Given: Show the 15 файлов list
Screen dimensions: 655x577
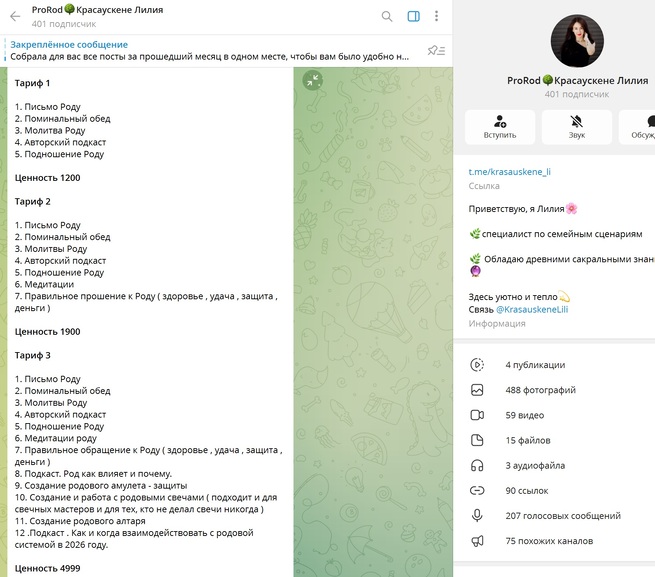Looking at the screenshot, I should tap(527, 440).
